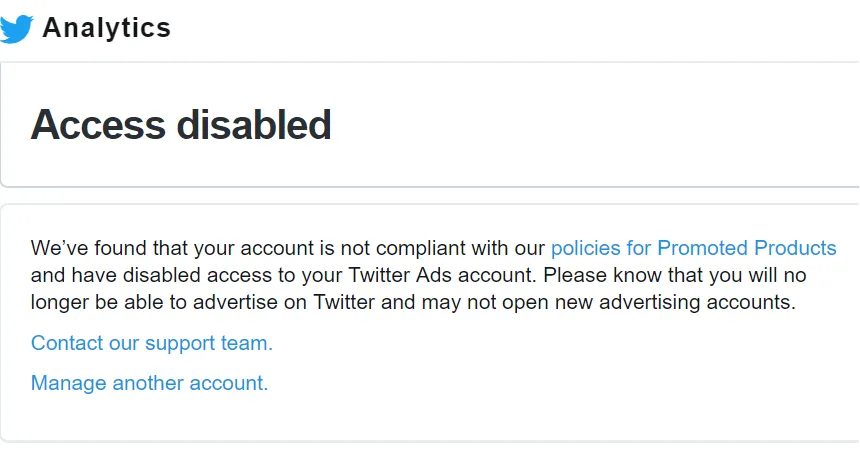Click the word Contact in the support link
The height and width of the screenshot is (454, 860).
point(66,343)
